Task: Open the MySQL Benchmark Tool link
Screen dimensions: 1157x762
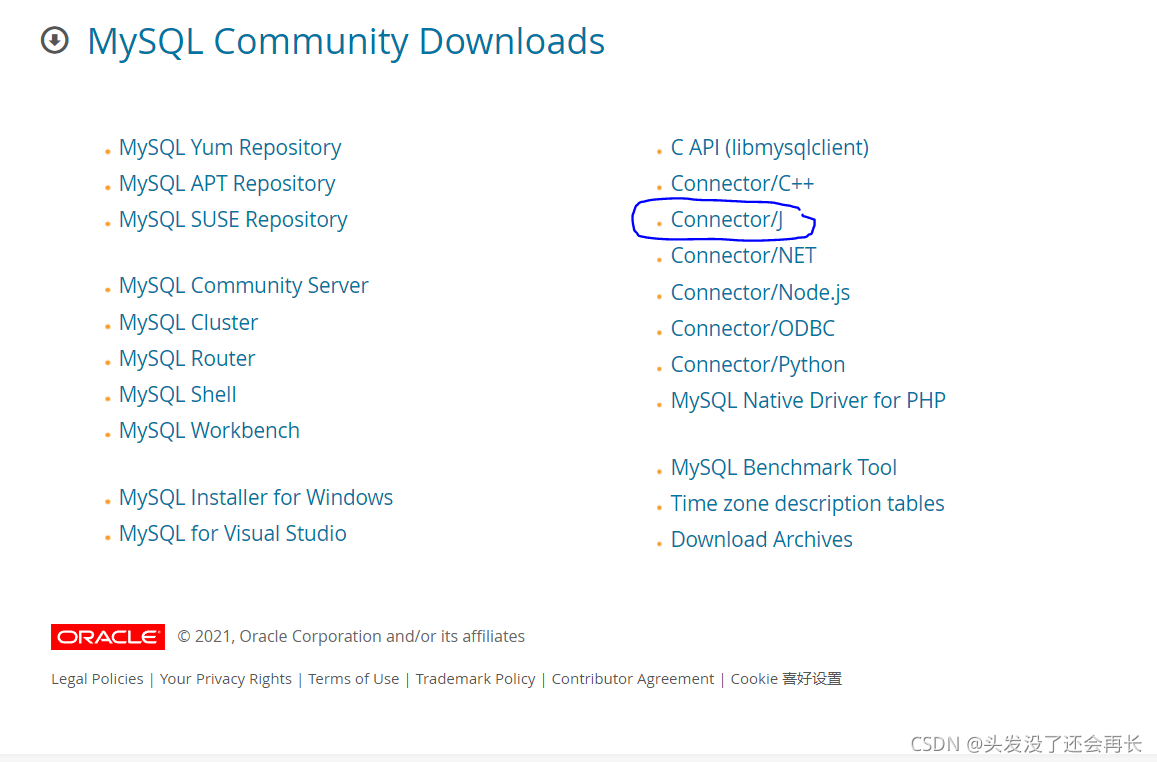Action: [x=784, y=468]
